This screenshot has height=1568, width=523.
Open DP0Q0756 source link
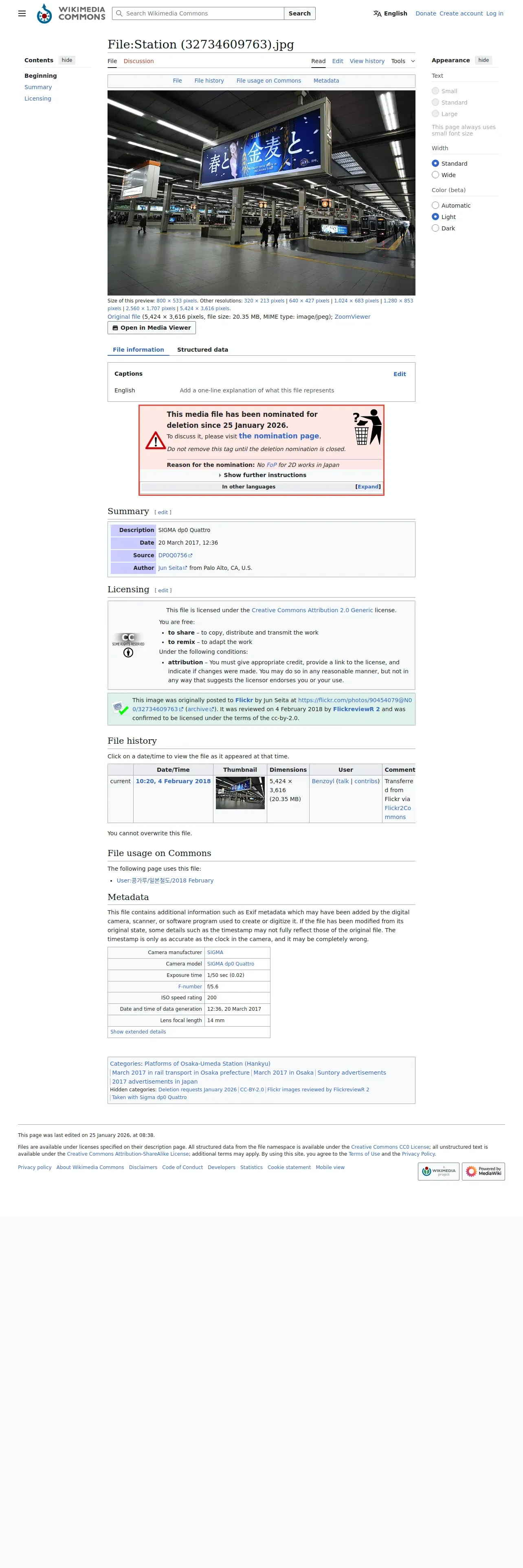[175, 555]
